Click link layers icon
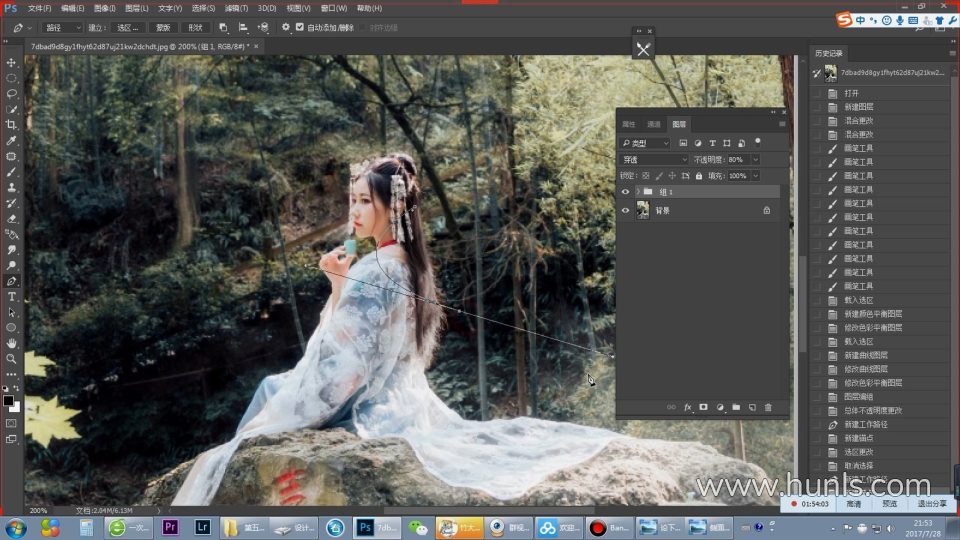The height and width of the screenshot is (540, 960). point(671,407)
